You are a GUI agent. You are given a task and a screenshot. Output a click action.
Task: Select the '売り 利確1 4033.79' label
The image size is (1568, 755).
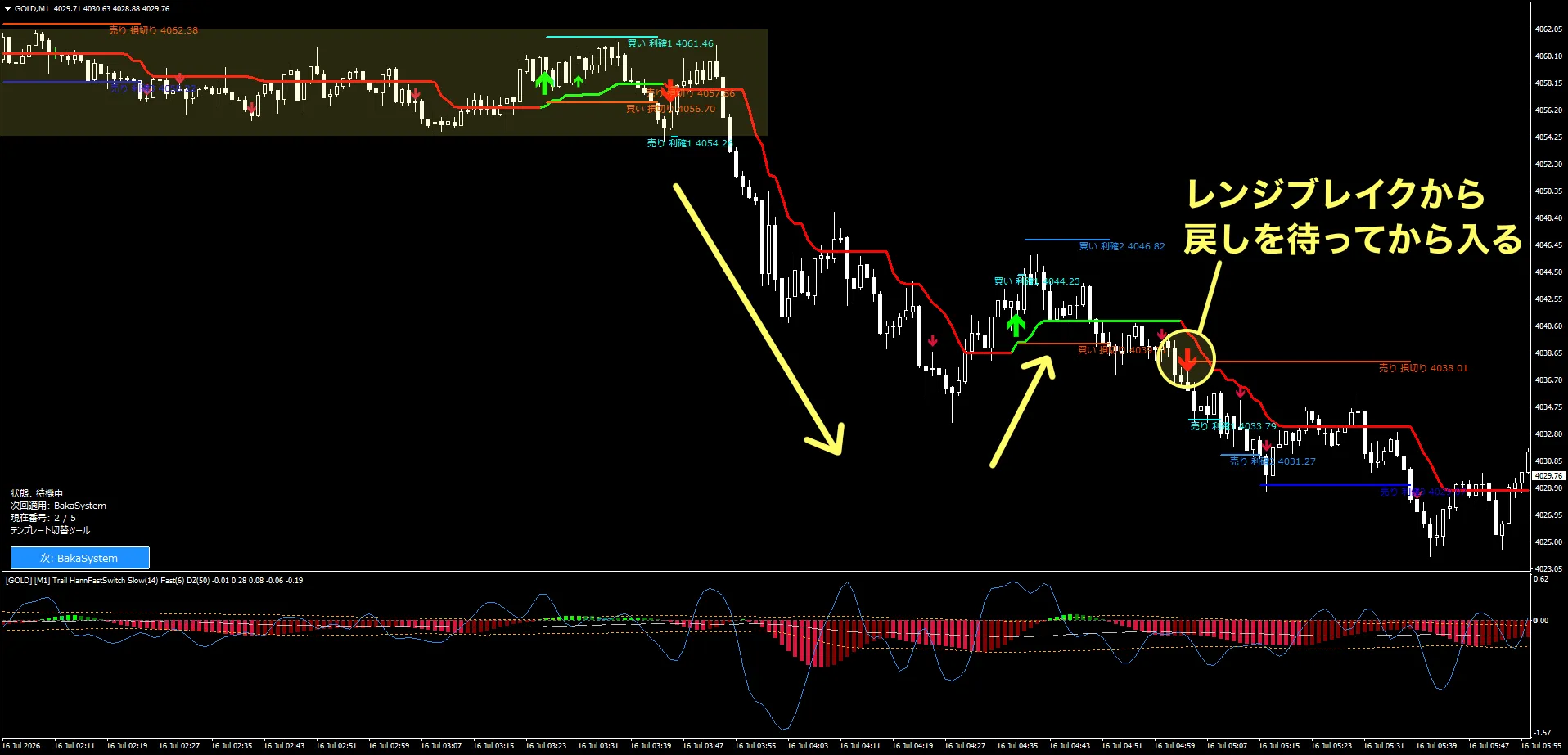pyautogui.click(x=1233, y=426)
